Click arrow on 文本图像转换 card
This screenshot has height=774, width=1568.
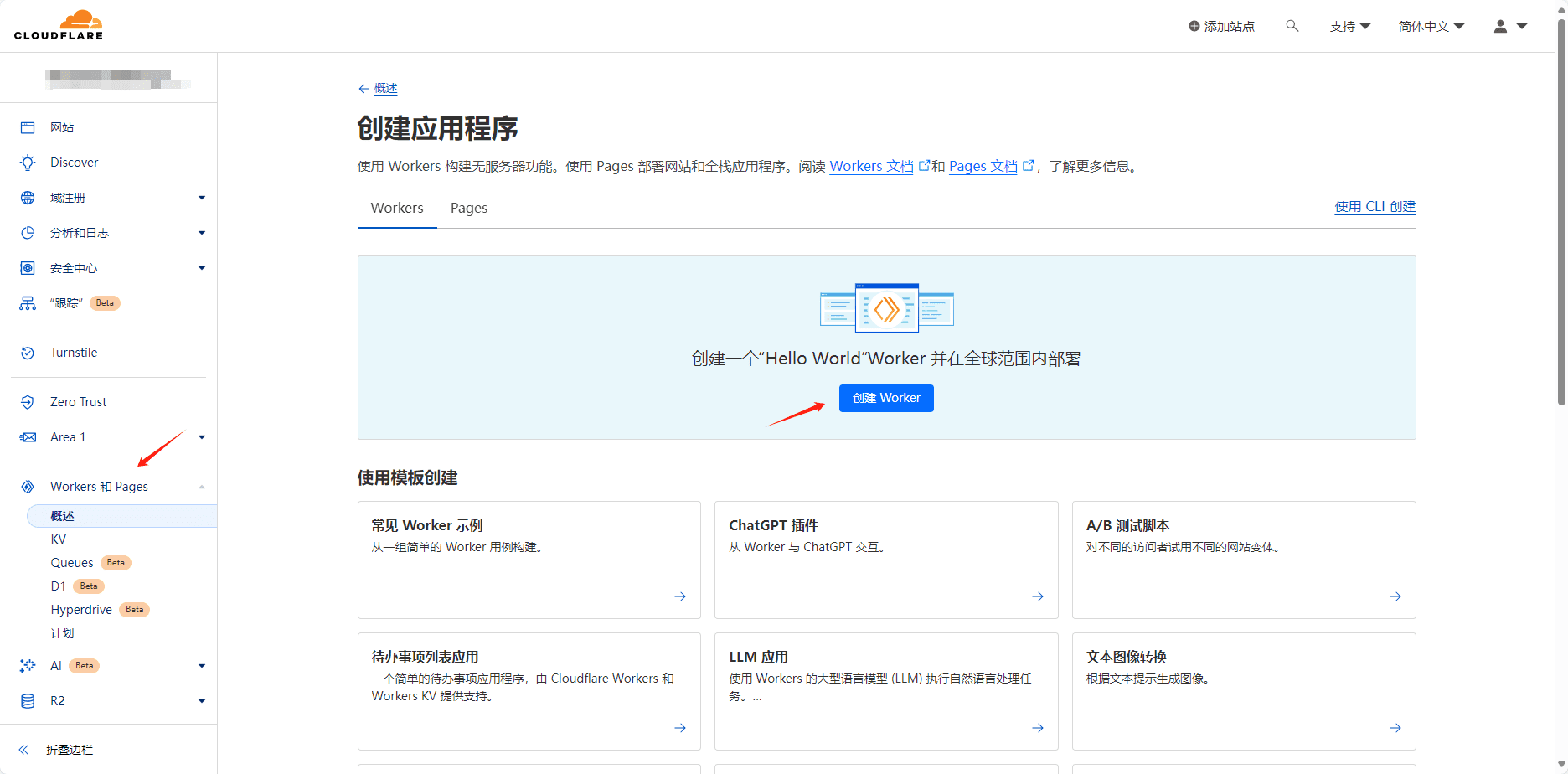tap(1395, 728)
